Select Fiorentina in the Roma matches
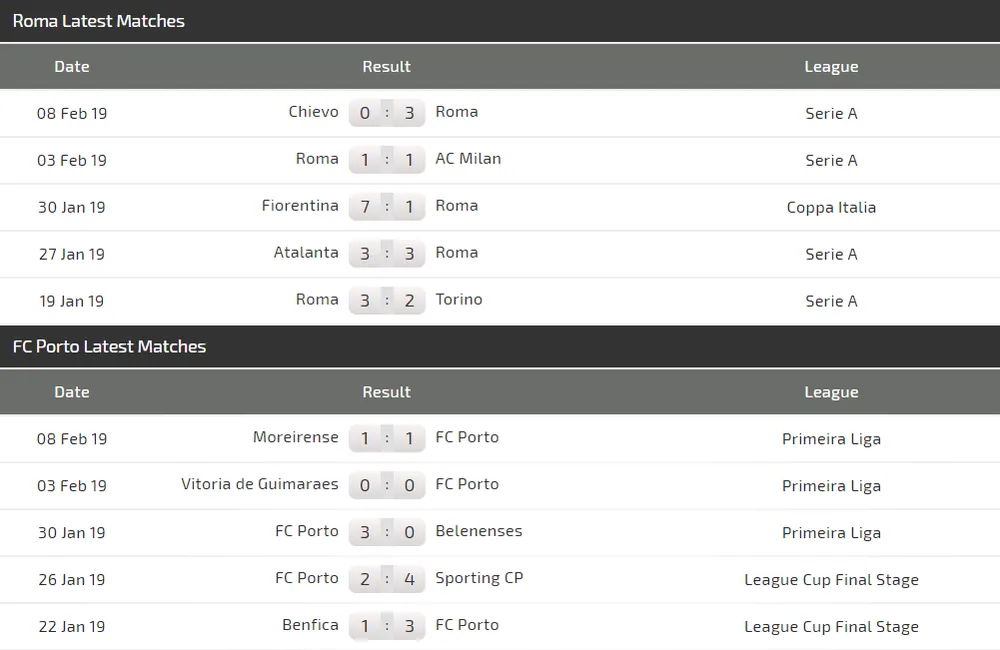The height and width of the screenshot is (650, 1000). 300,206
